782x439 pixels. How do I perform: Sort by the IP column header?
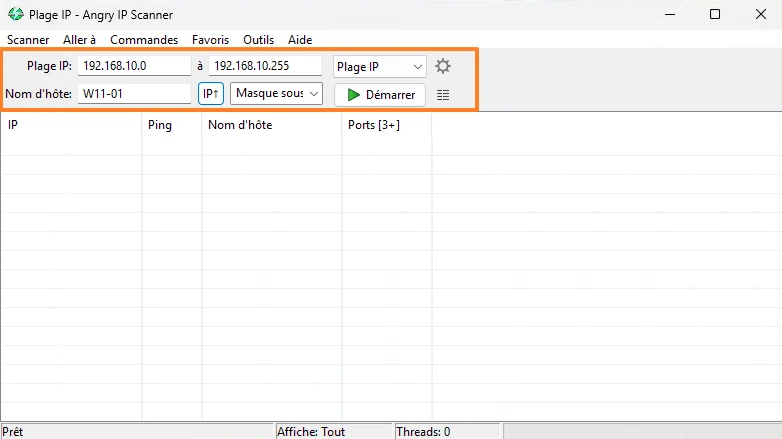coord(71,125)
